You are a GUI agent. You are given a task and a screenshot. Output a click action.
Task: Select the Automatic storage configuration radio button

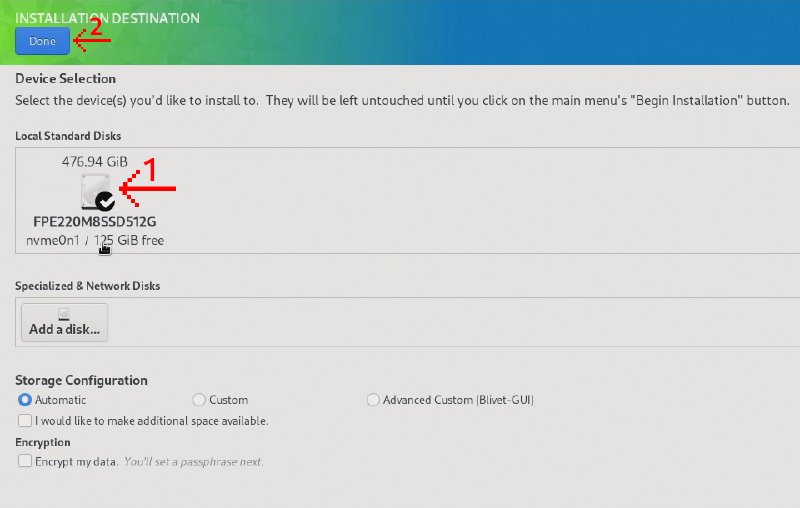(25, 400)
